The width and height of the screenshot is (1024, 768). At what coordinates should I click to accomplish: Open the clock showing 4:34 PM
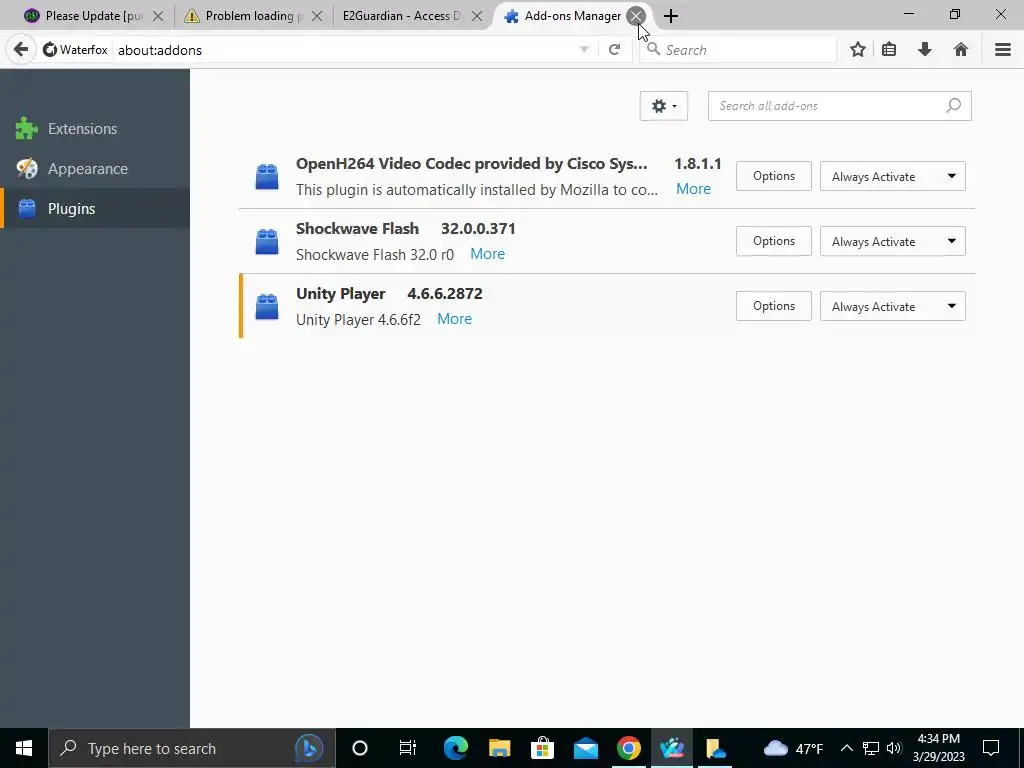(938, 748)
